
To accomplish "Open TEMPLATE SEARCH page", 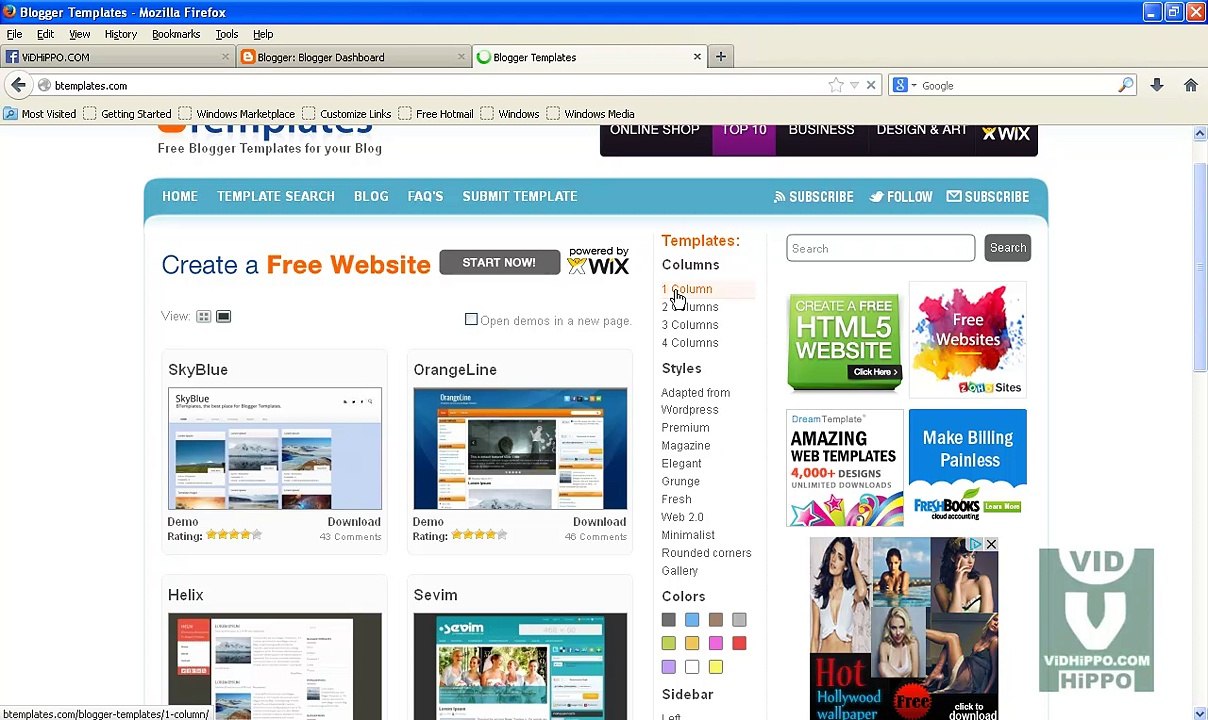I will coord(276,197).
